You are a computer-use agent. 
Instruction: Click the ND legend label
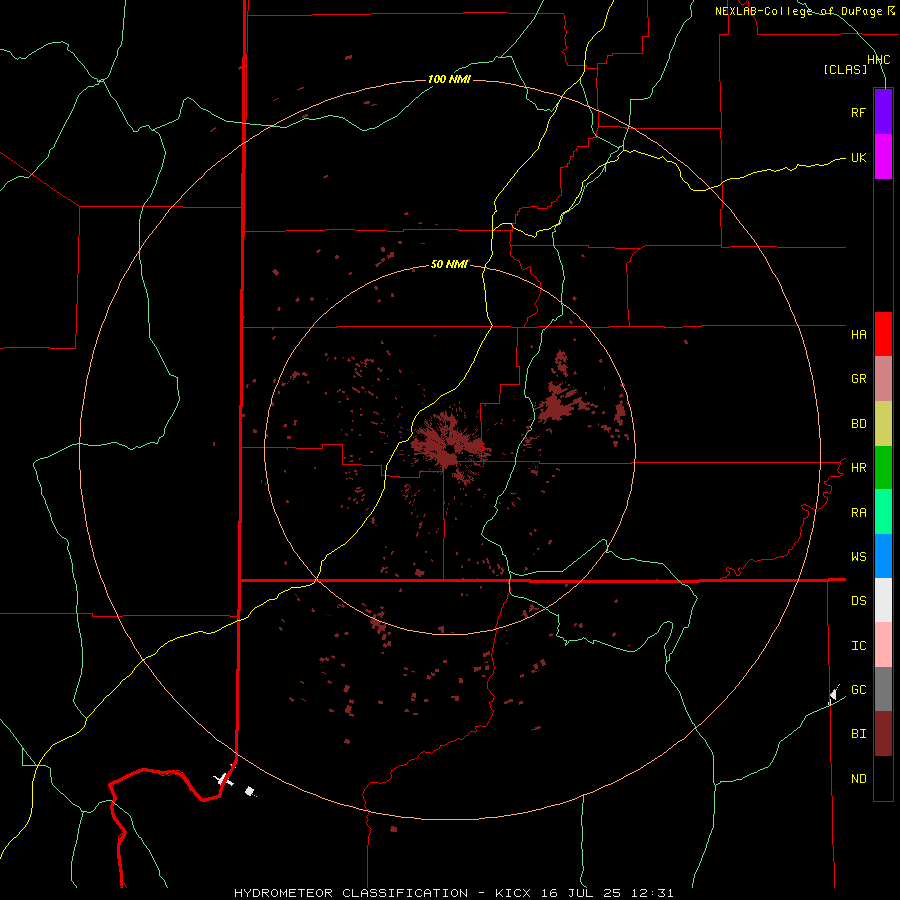click(858, 779)
